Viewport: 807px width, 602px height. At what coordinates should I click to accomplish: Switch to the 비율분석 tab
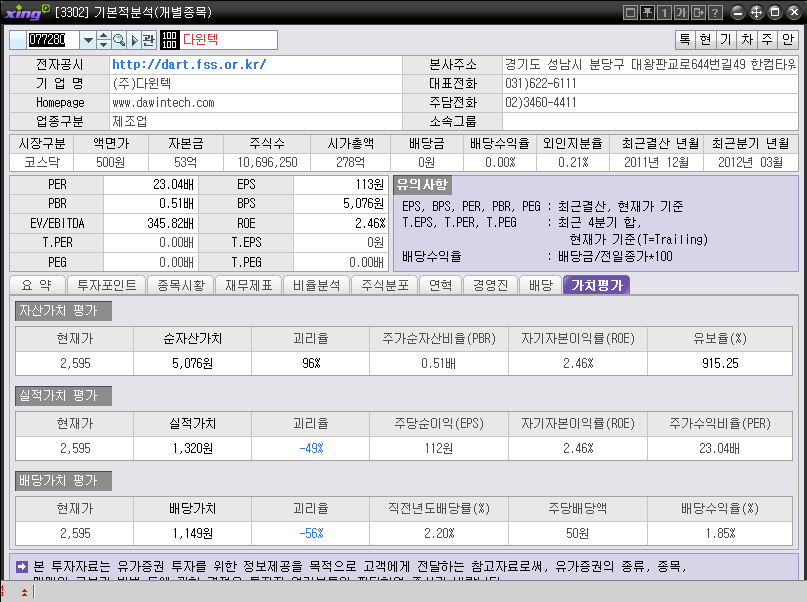(317, 285)
